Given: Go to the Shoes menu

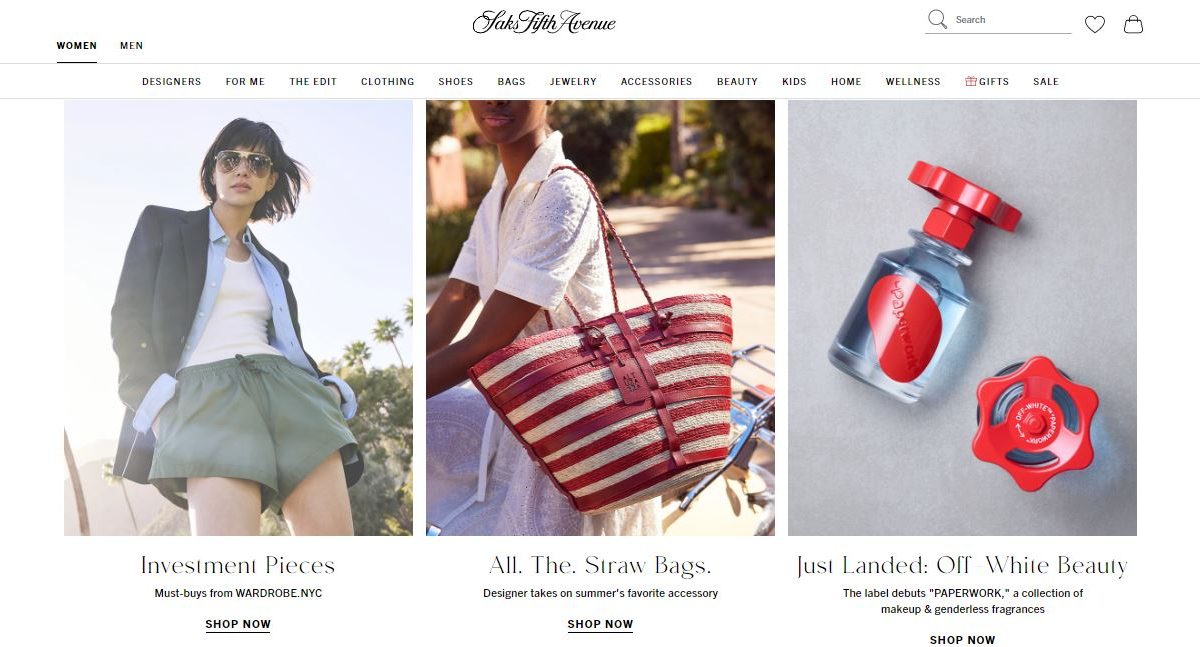Looking at the screenshot, I should click(456, 82).
